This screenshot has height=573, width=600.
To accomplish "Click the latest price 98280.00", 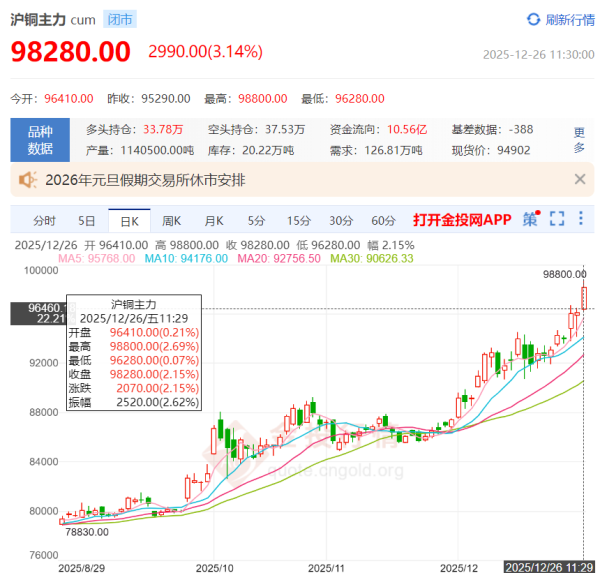I will (71, 52).
